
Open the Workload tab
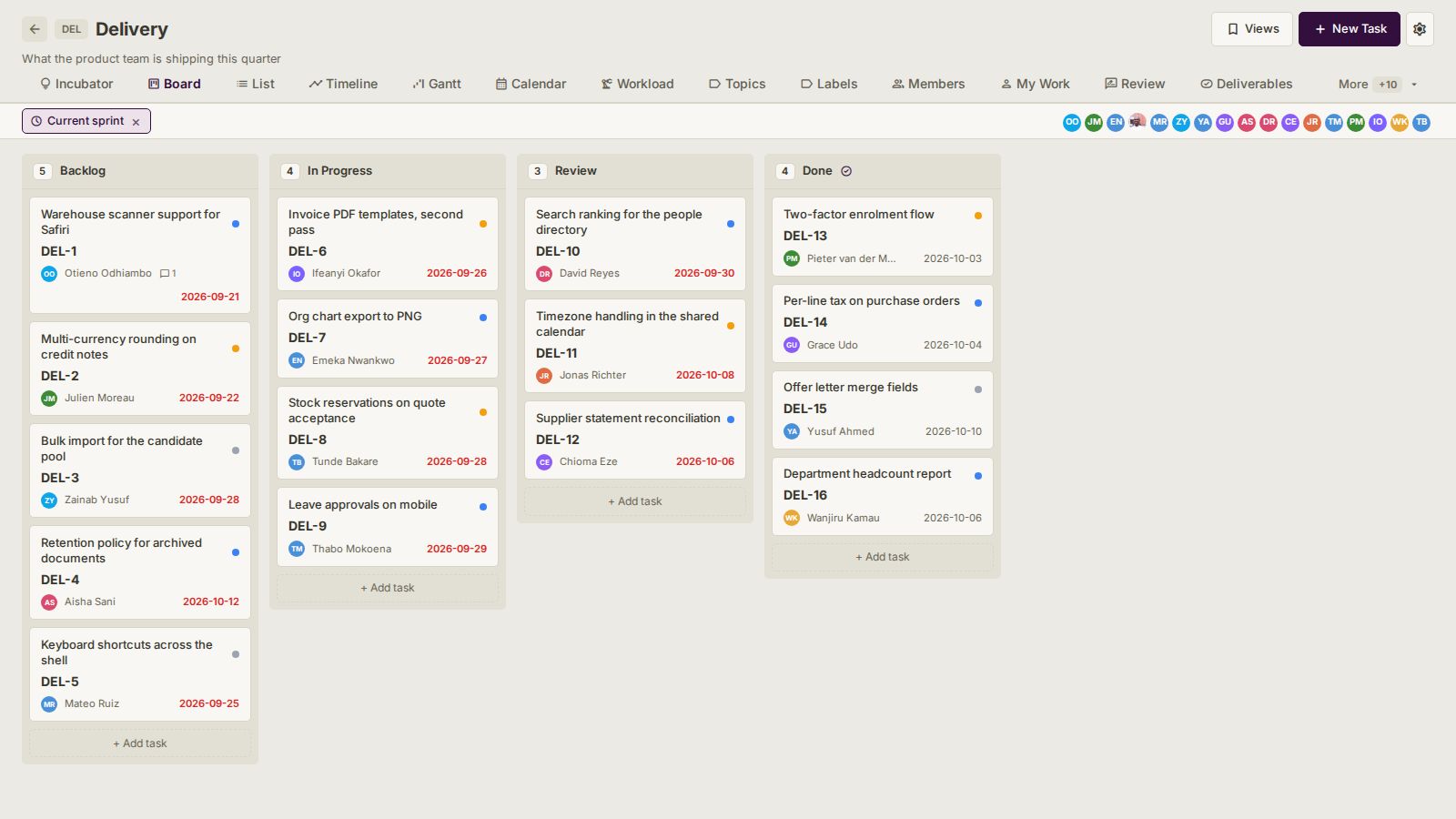point(637,84)
